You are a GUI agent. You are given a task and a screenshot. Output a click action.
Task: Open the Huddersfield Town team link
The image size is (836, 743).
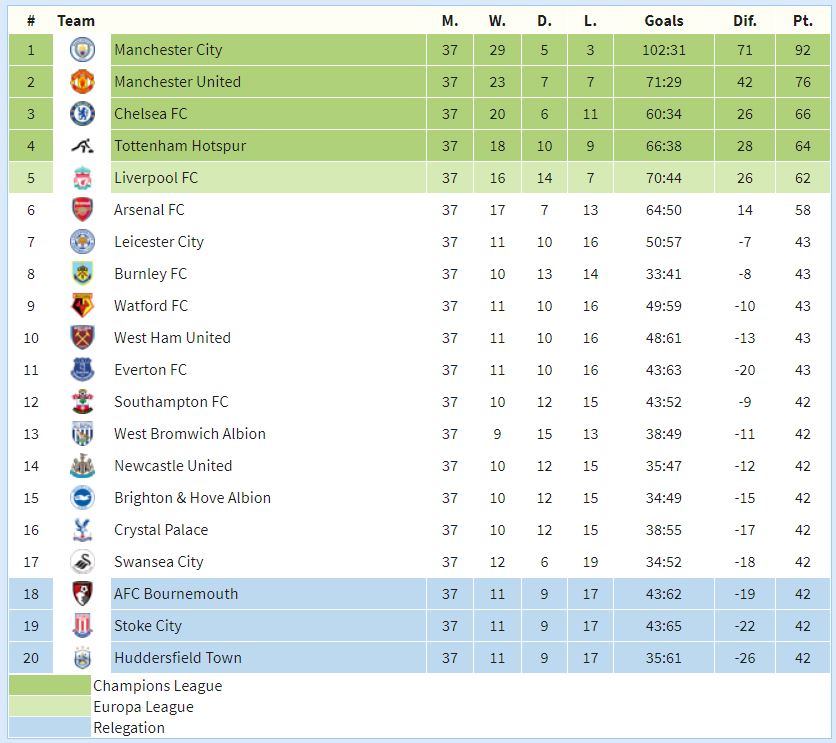tap(178, 658)
